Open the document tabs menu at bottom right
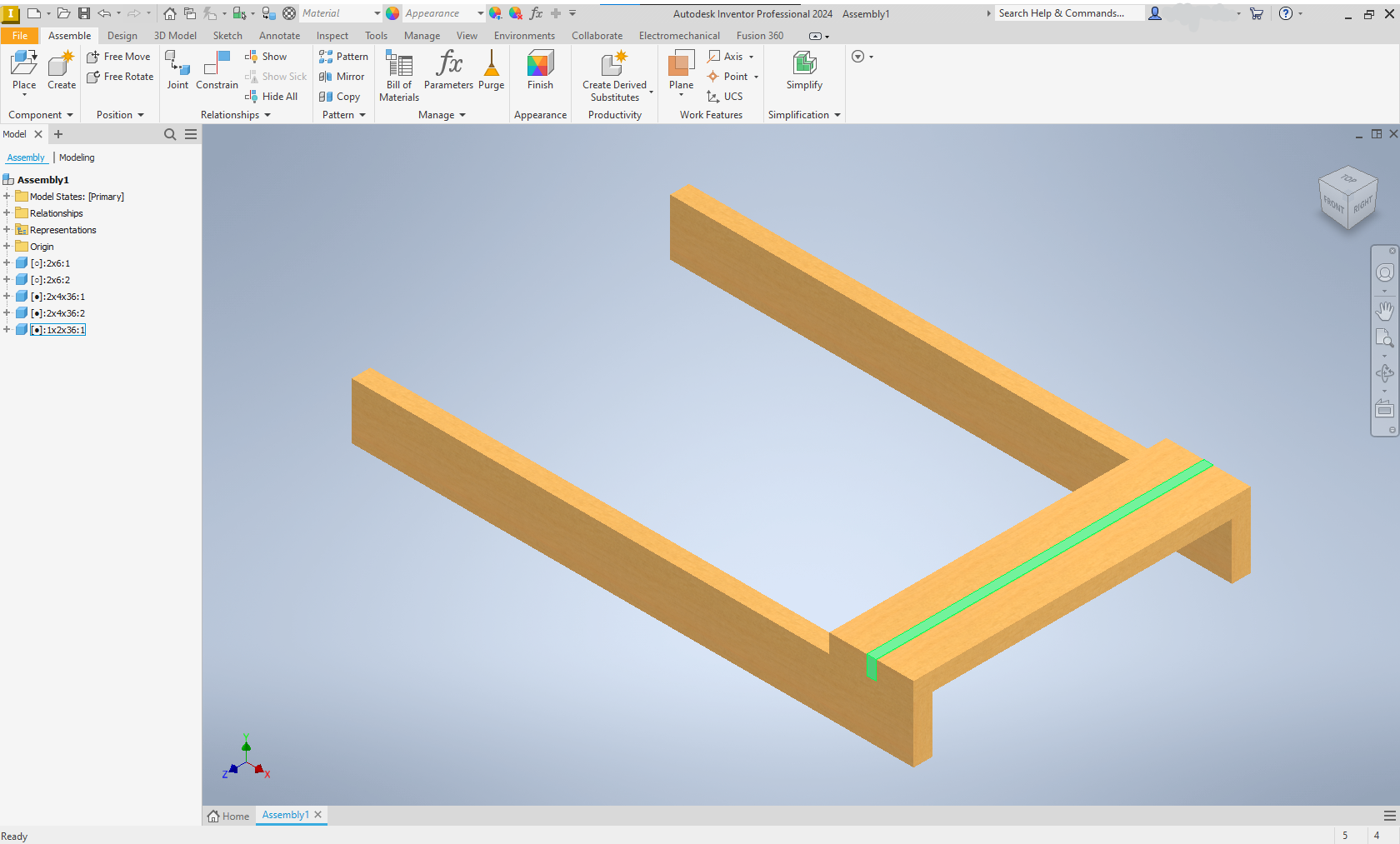 click(x=1389, y=816)
